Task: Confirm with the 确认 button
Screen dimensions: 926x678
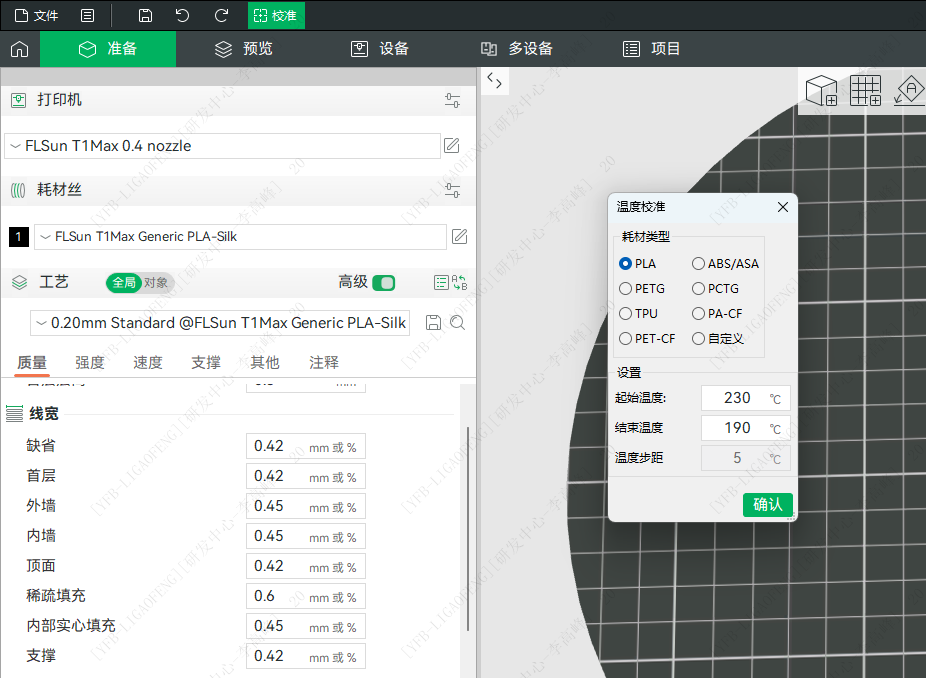Action: 768,505
